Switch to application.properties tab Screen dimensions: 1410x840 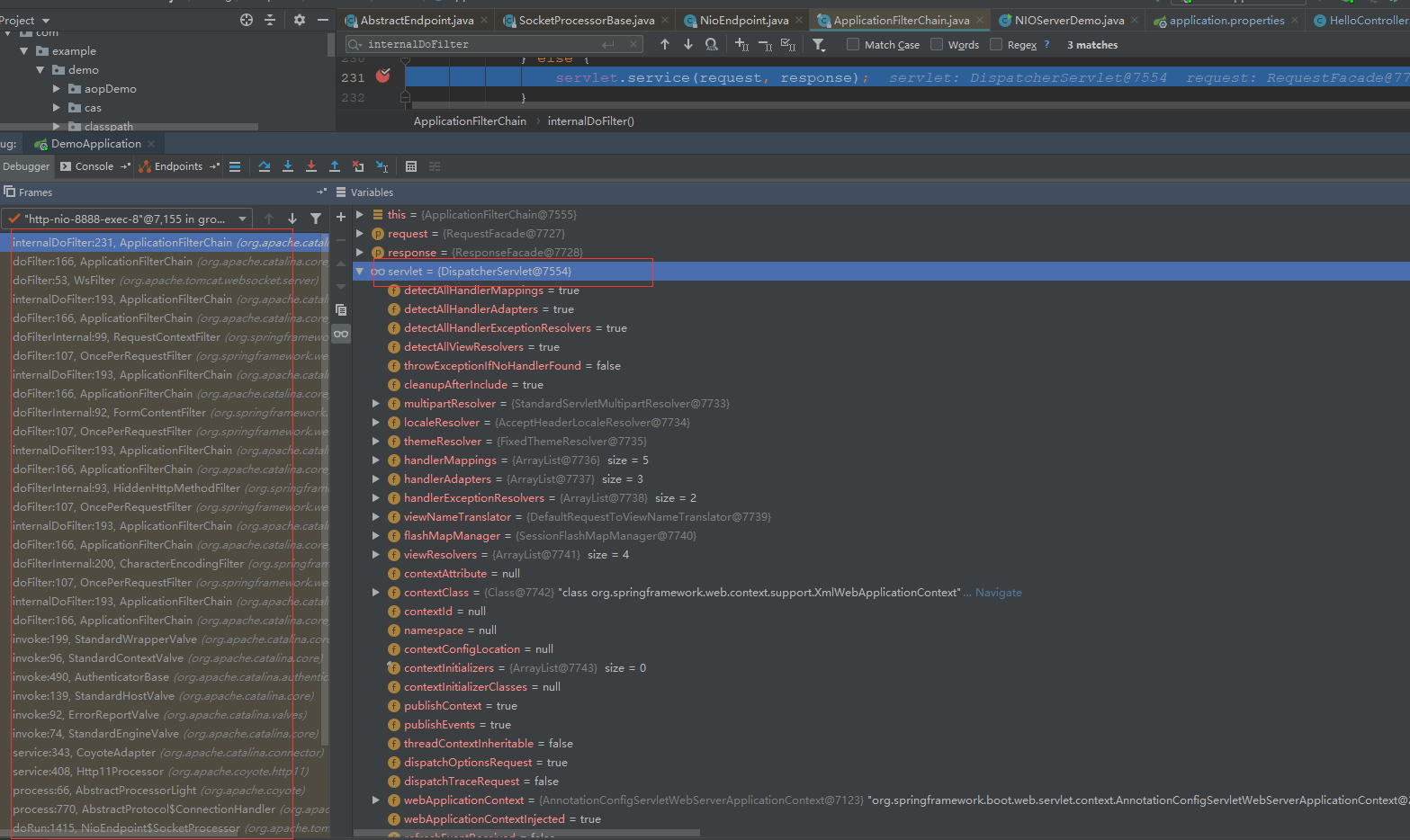[1226, 20]
